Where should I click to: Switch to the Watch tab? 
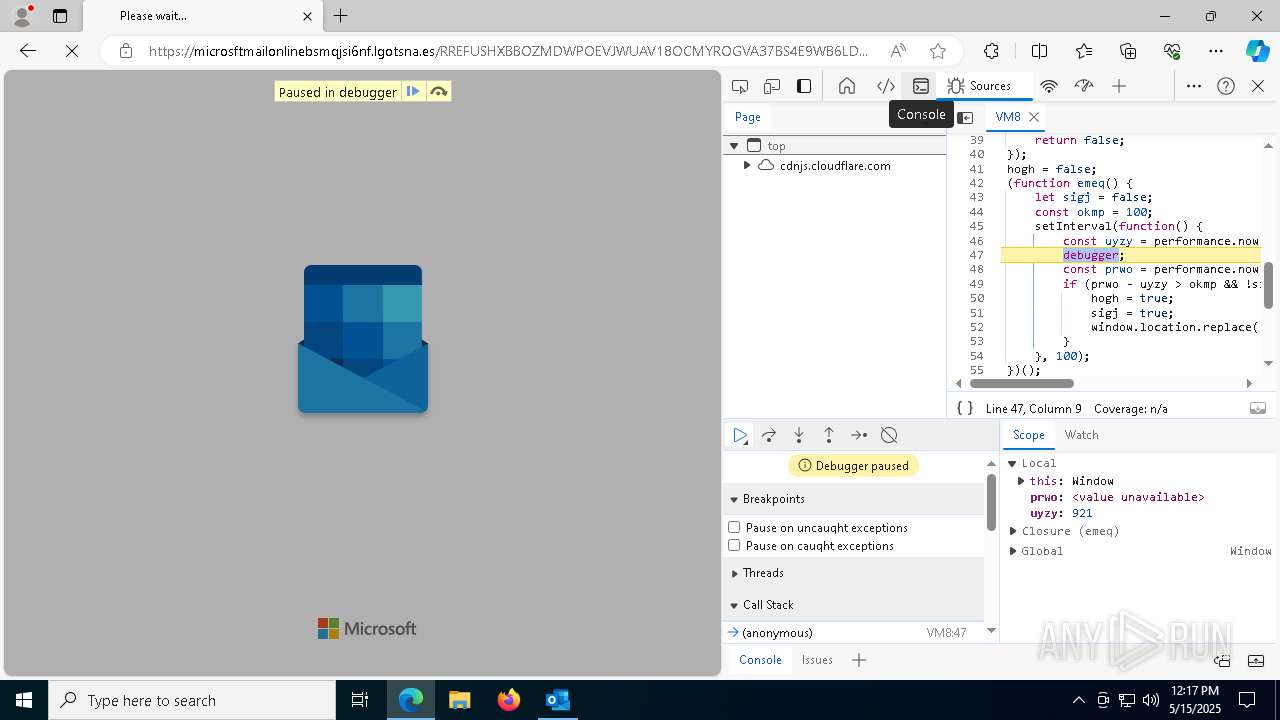point(1081,435)
